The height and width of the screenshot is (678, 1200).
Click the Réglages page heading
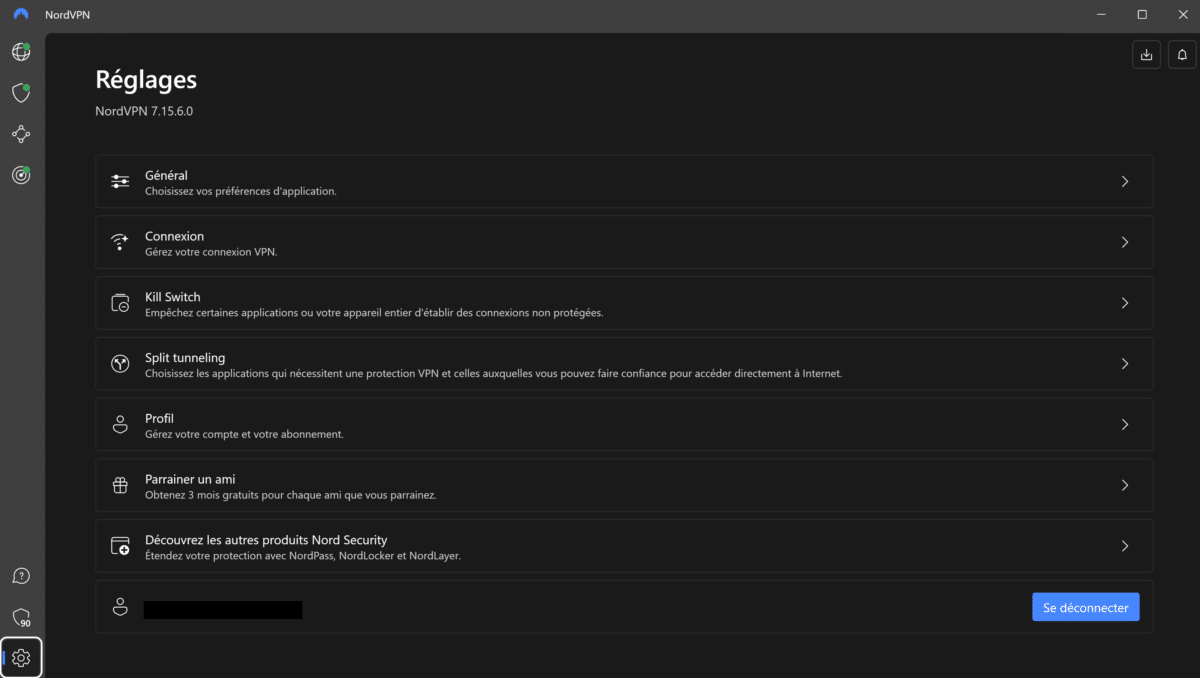(146, 80)
